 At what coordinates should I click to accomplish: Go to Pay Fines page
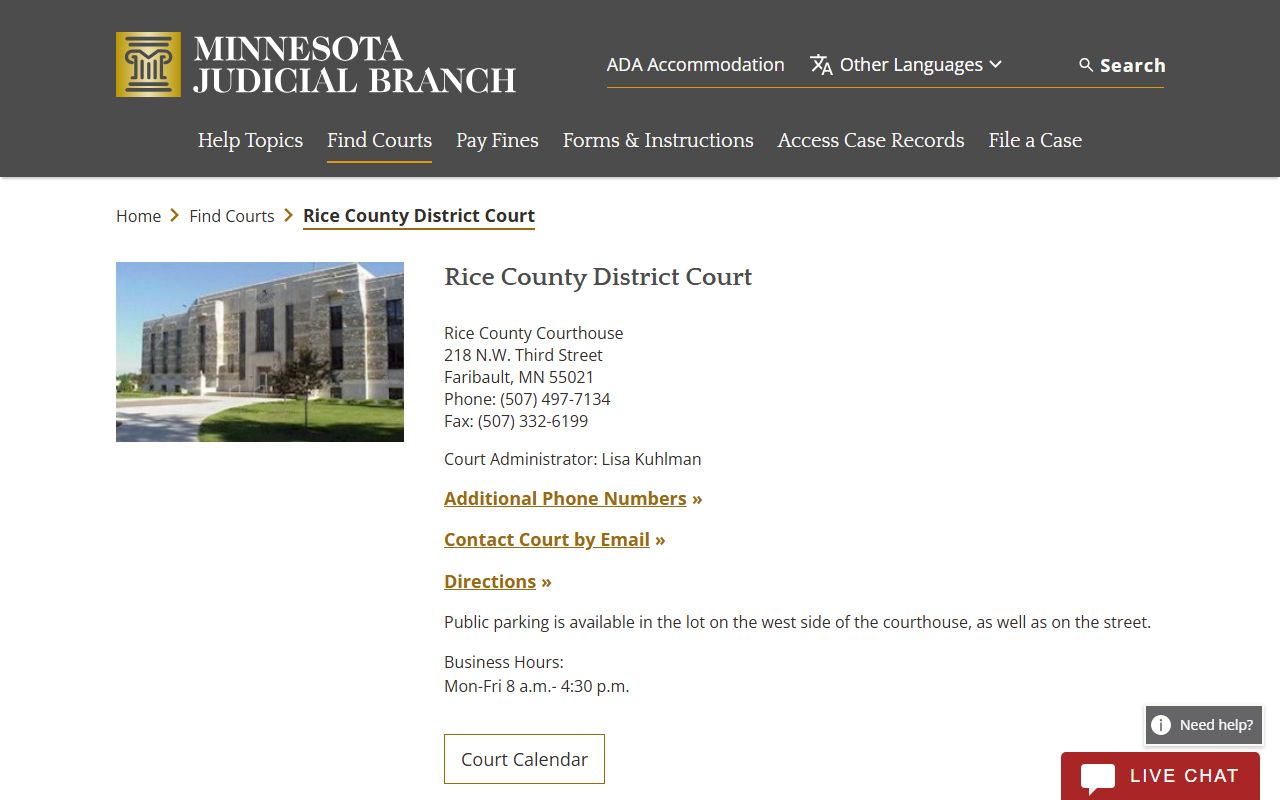coord(497,140)
